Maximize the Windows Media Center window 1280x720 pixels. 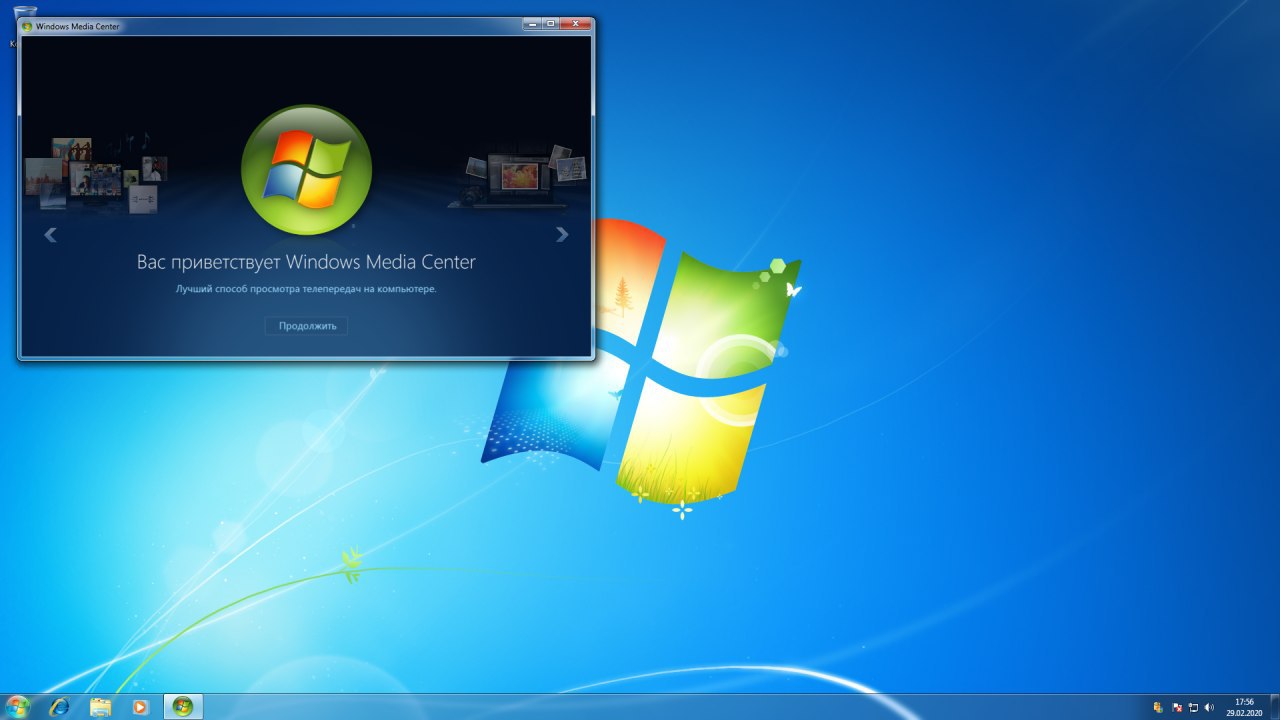coord(550,23)
